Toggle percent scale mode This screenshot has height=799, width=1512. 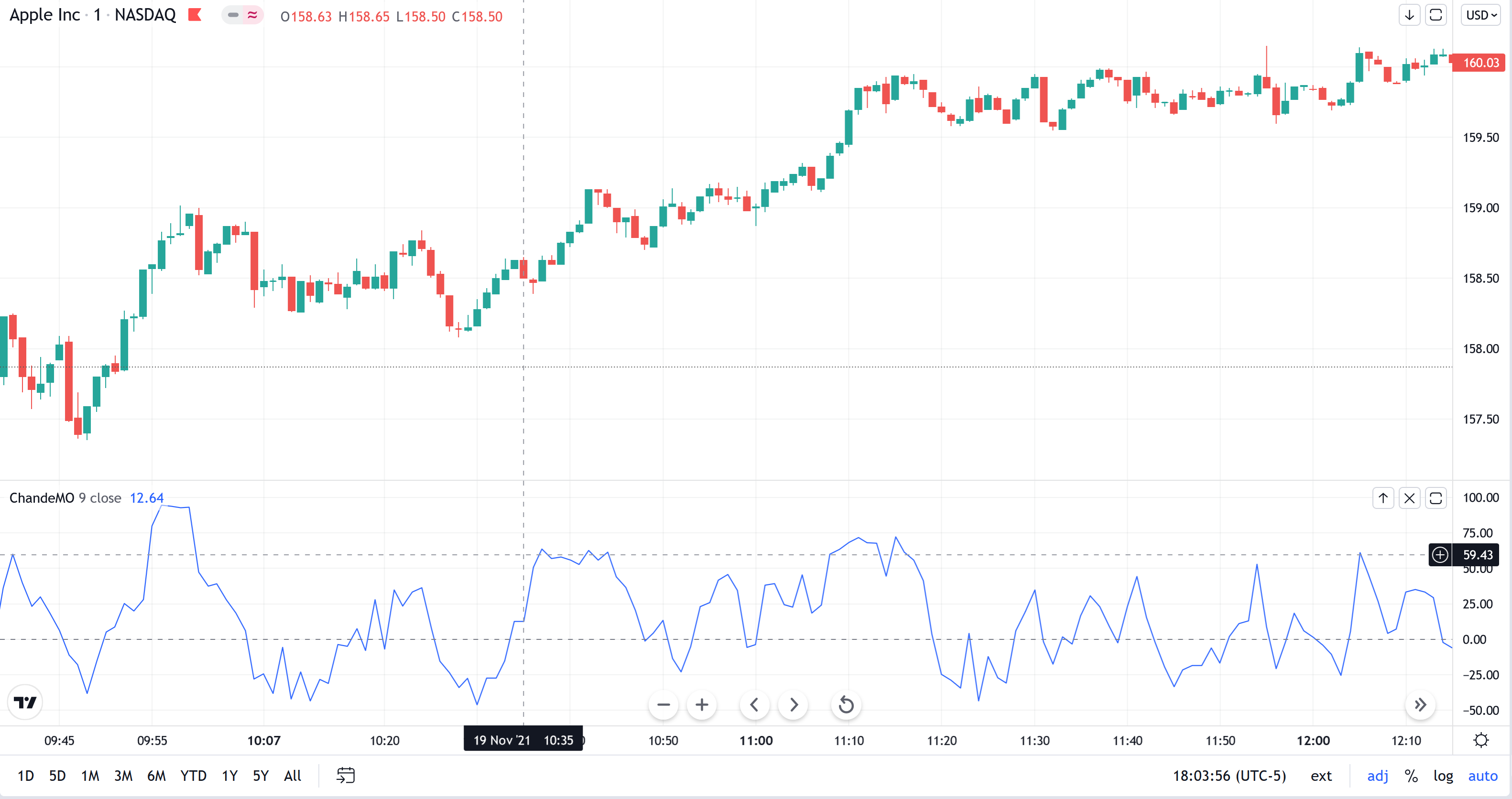coord(1411,776)
